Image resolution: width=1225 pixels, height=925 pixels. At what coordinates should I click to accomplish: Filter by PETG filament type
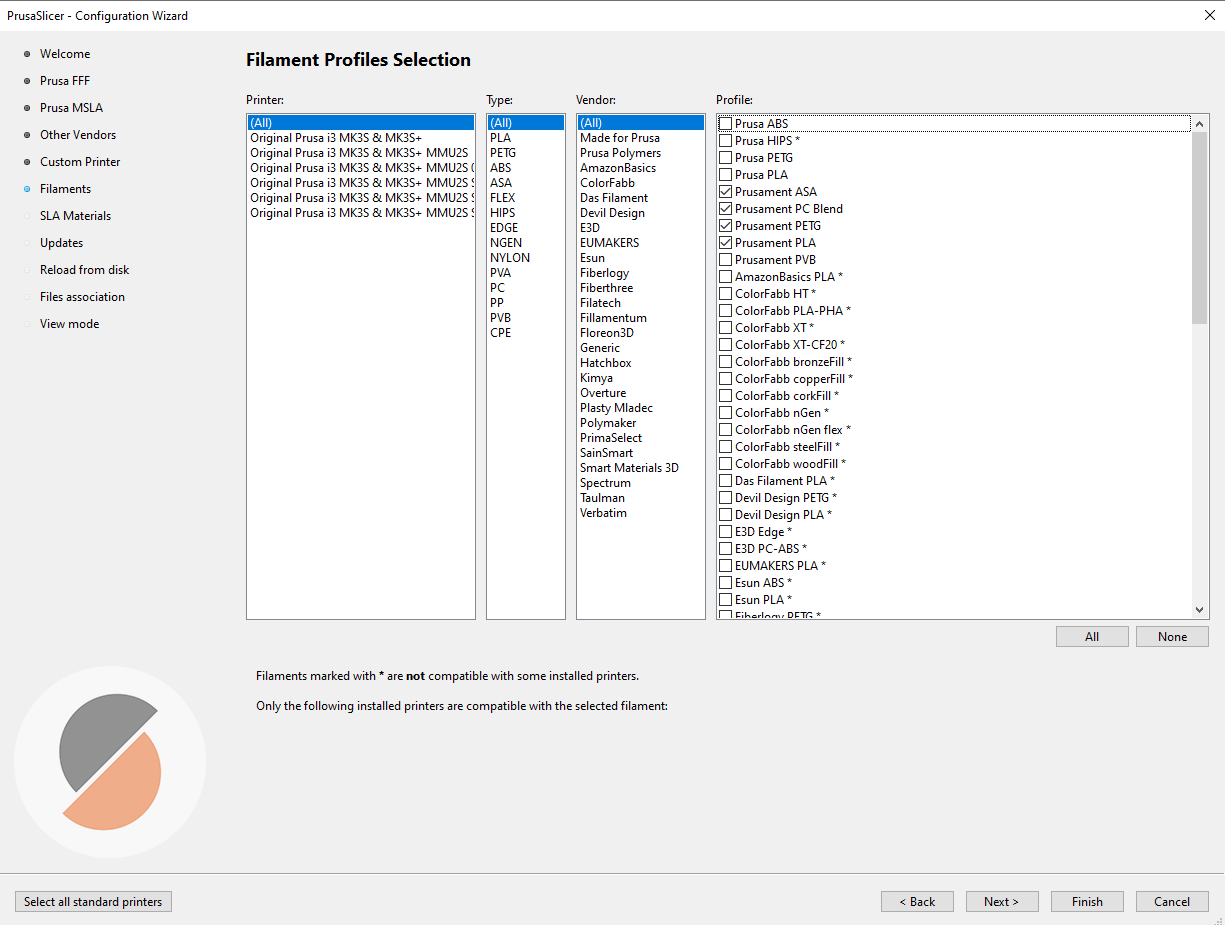[526, 153]
